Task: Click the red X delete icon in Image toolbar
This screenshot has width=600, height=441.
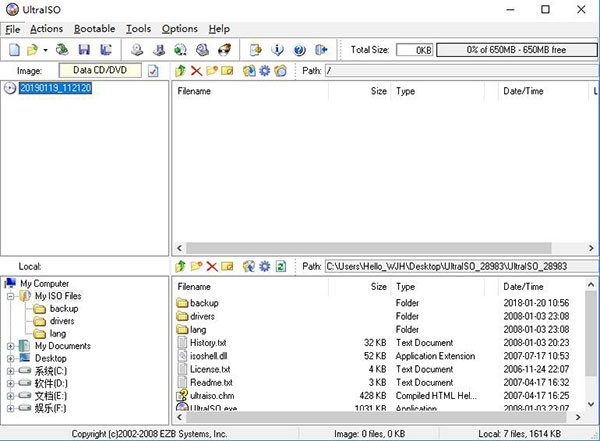Action: pyautogui.click(x=196, y=71)
